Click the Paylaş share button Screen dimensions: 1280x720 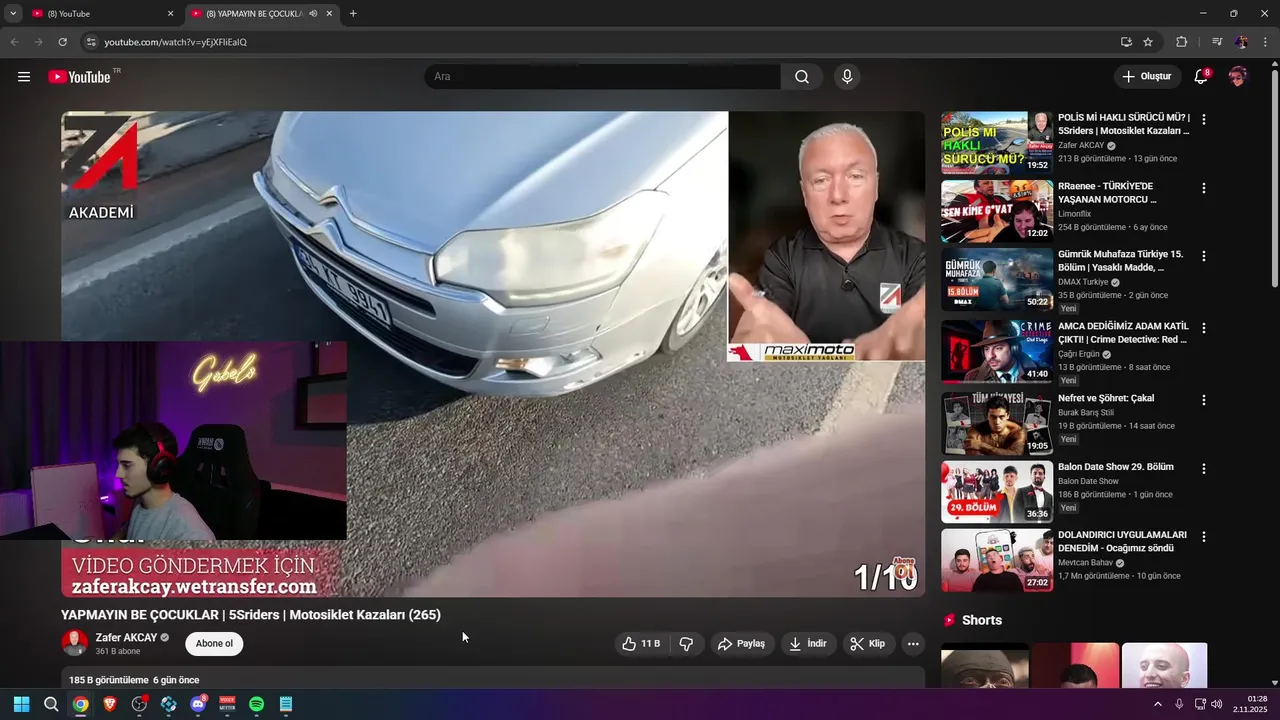click(741, 644)
